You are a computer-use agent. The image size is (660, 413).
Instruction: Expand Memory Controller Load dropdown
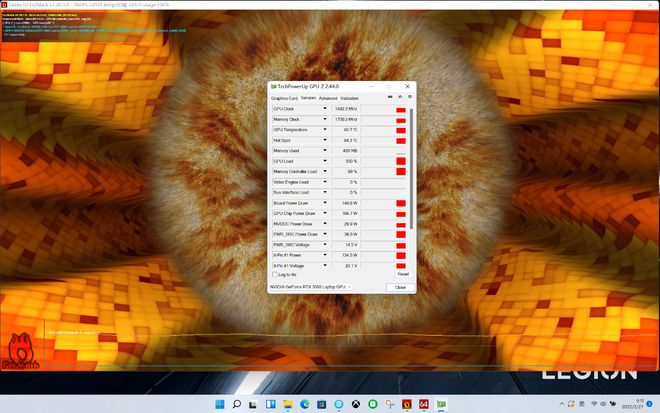coord(325,171)
